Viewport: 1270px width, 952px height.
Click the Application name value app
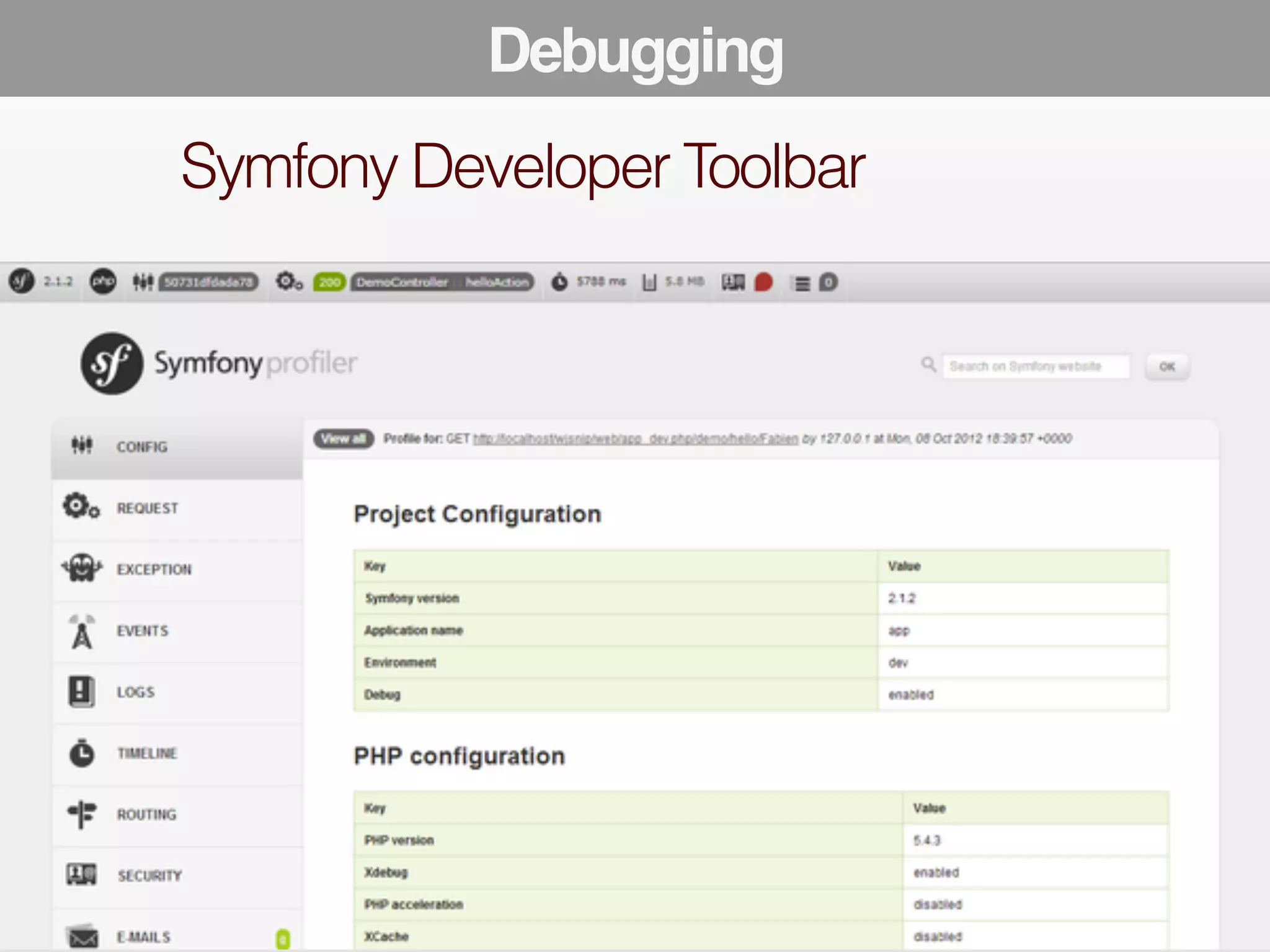[x=899, y=631]
